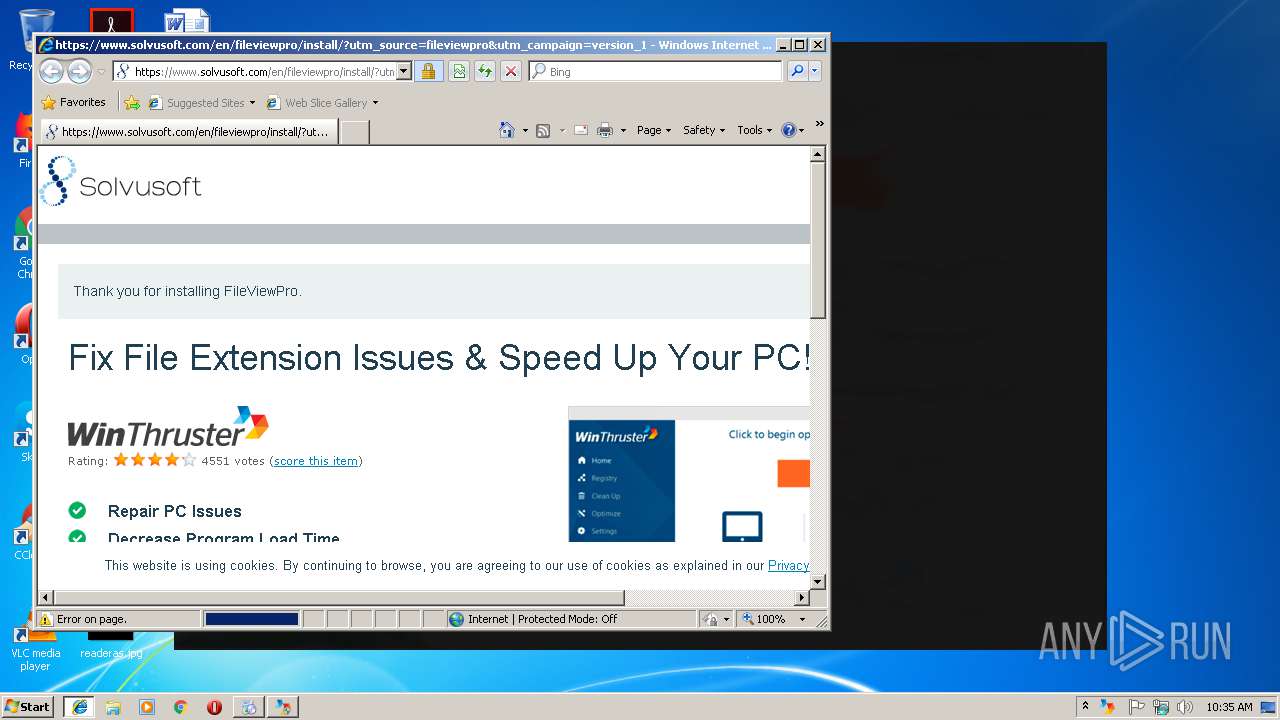1280x720 pixels.
Task: Go back with the Back arrow button
Action: tap(51, 71)
